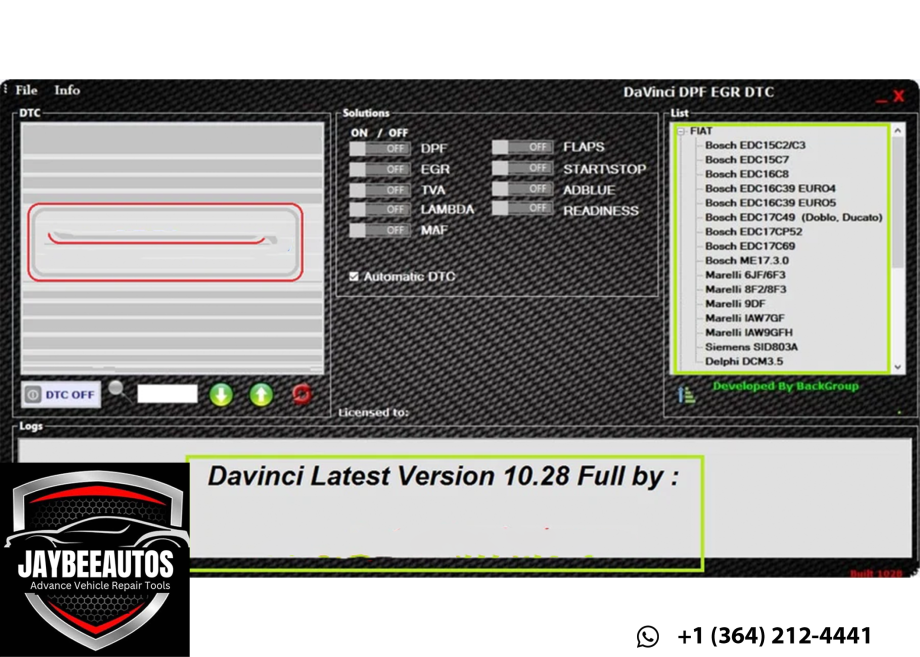920x657 pixels.
Task: Click the DTC search input field
Action: [x=167, y=394]
